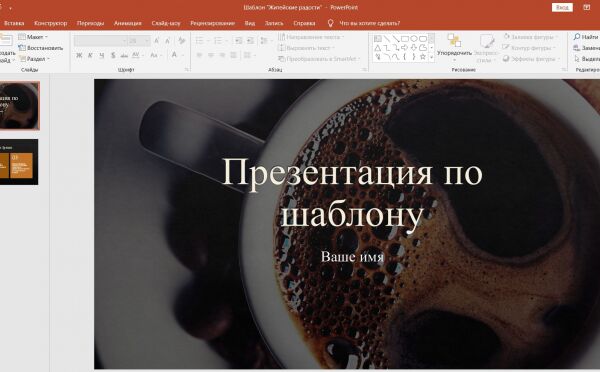600x372 pixels.
Task: Open the Макет layout dropdown
Action: click(x=33, y=37)
